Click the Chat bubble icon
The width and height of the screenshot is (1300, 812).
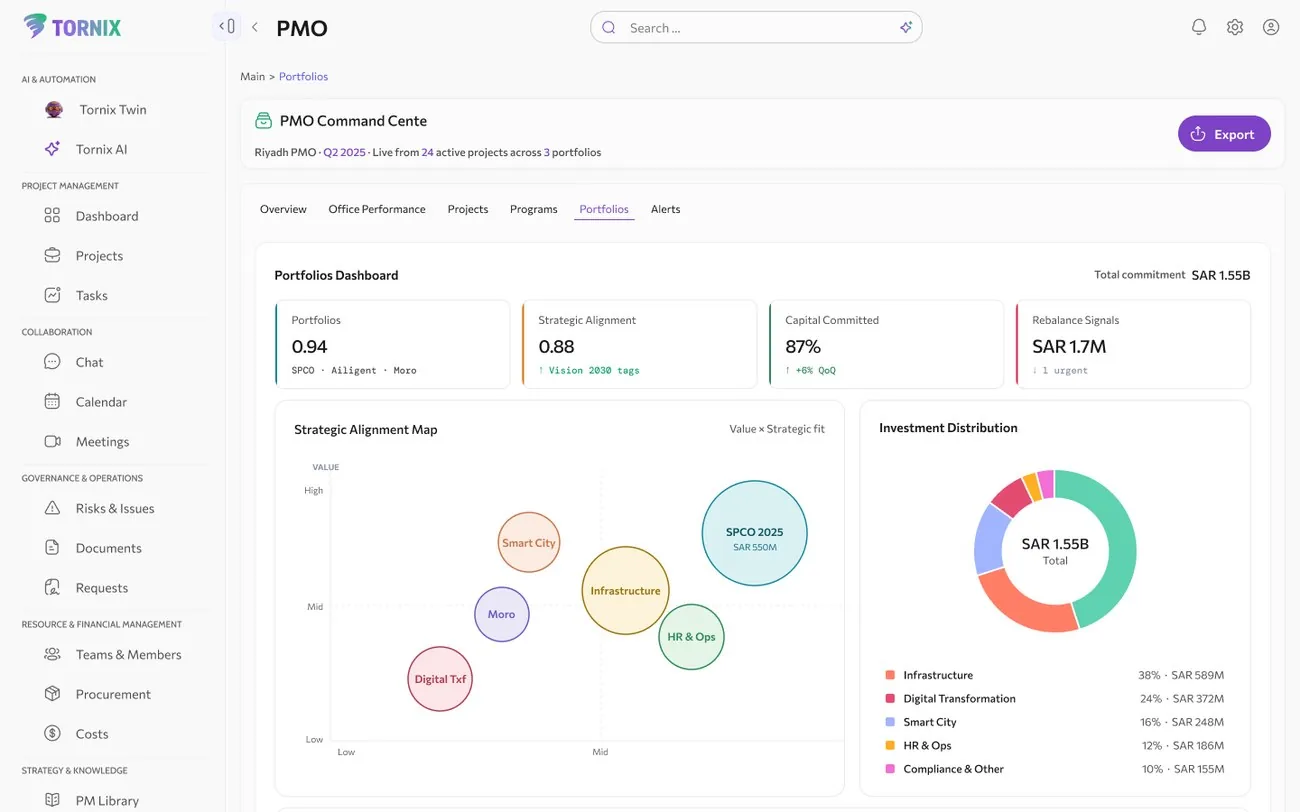point(53,362)
